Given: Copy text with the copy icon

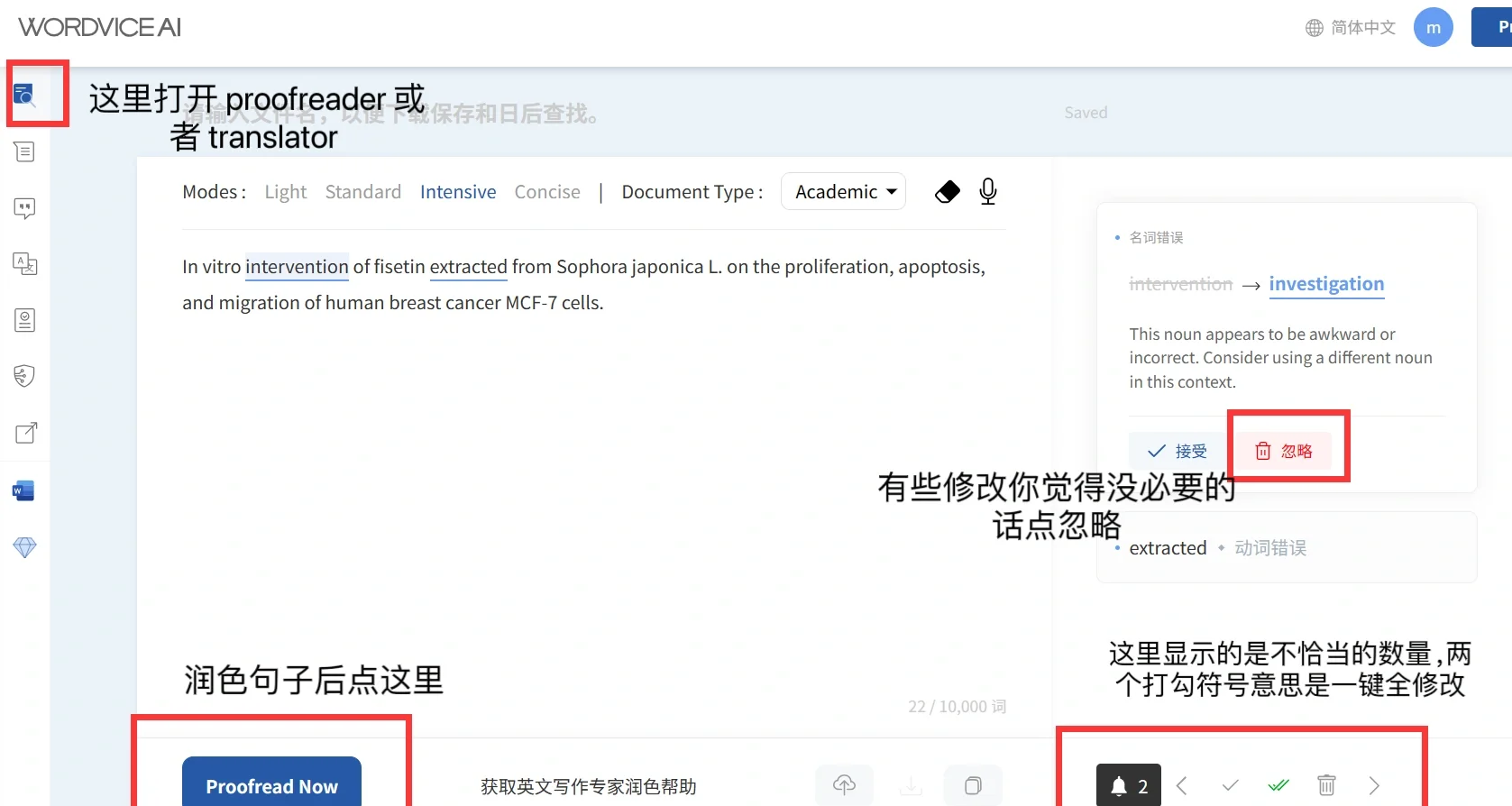Looking at the screenshot, I should (973, 785).
